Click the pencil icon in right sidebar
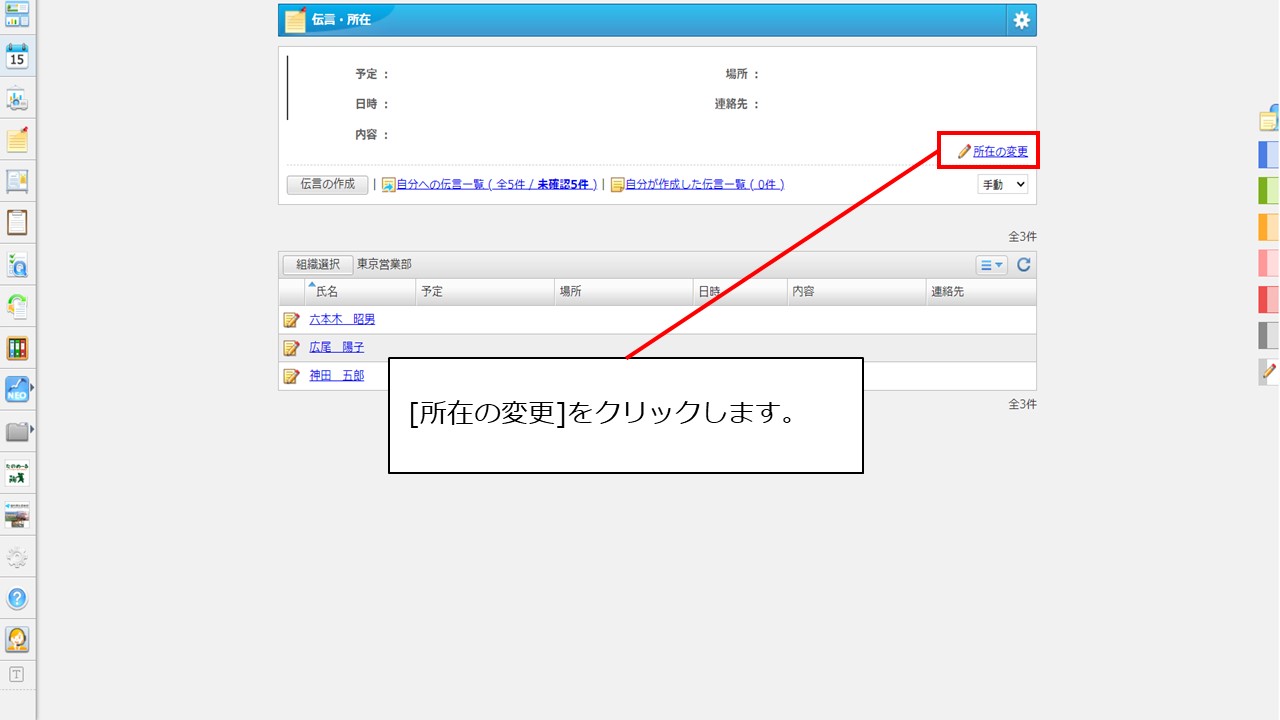Viewport: 1280px width, 720px height. click(x=1268, y=373)
